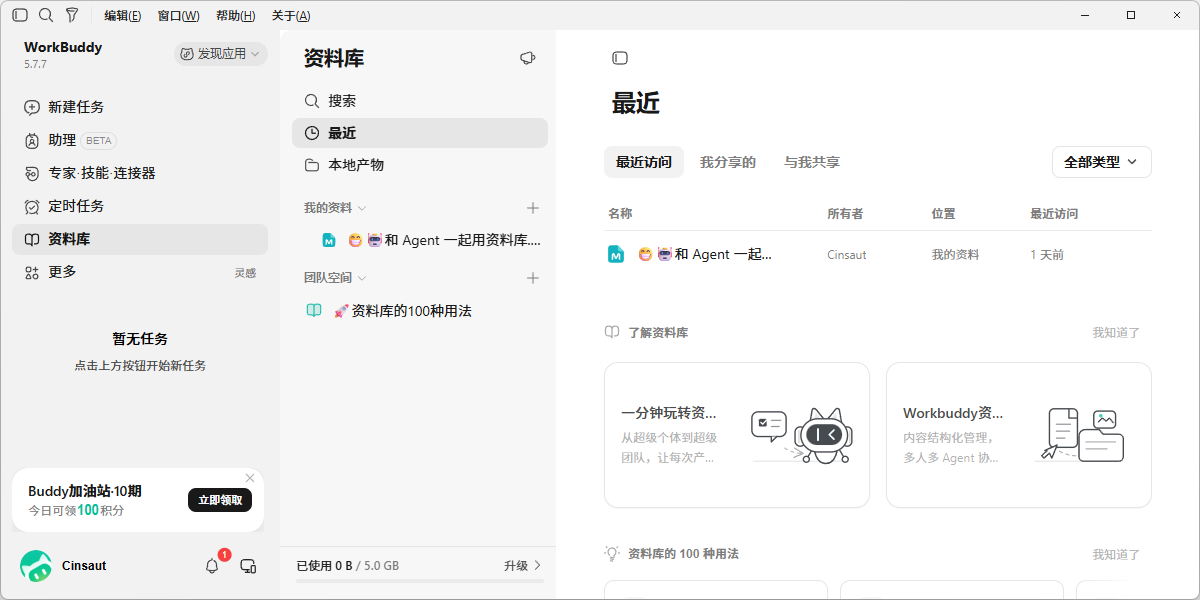This screenshot has width=1200, height=600.
Task: Switch to the 我分享的 tab
Action: click(x=728, y=162)
